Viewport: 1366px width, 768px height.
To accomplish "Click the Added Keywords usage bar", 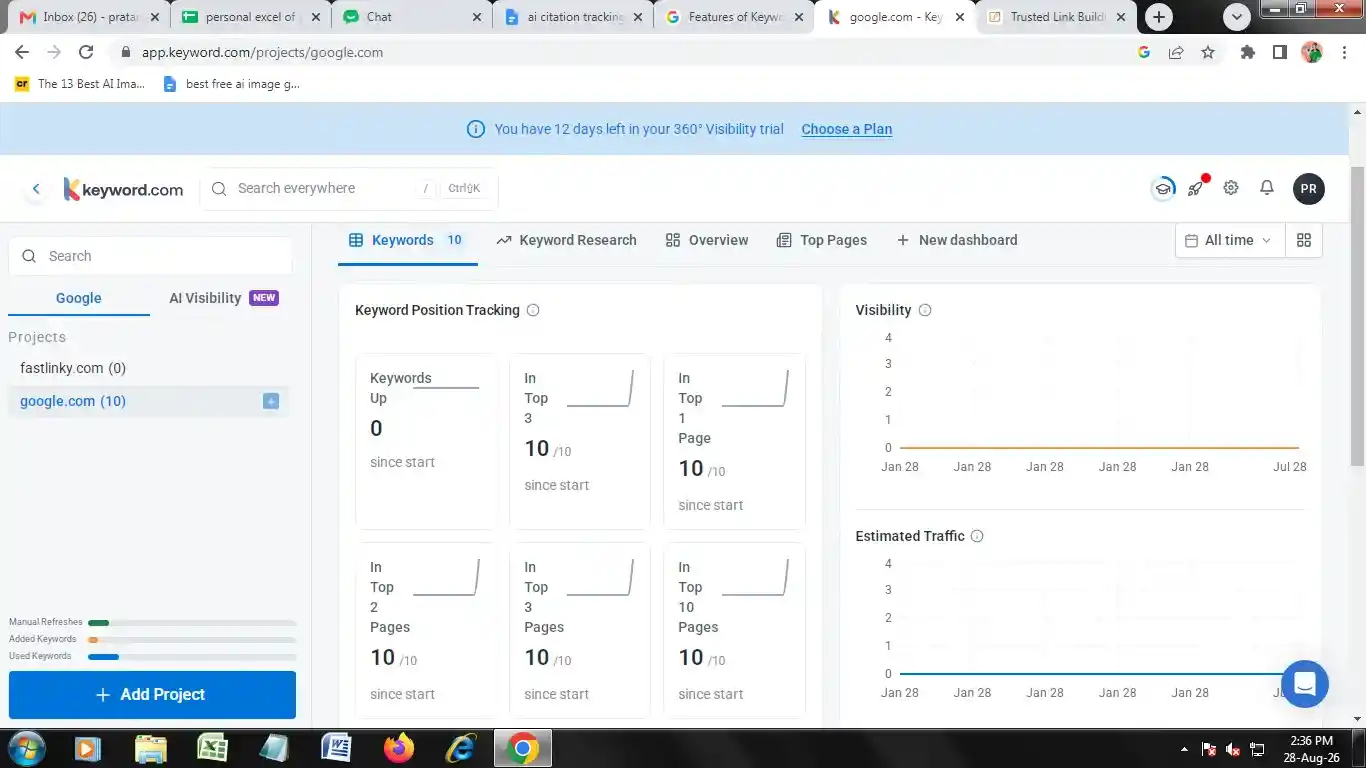I will (192, 640).
